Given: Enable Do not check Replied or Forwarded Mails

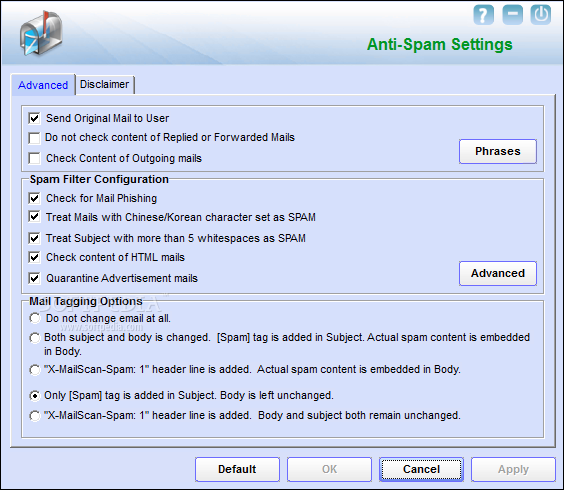Looking at the screenshot, I should 35,137.
